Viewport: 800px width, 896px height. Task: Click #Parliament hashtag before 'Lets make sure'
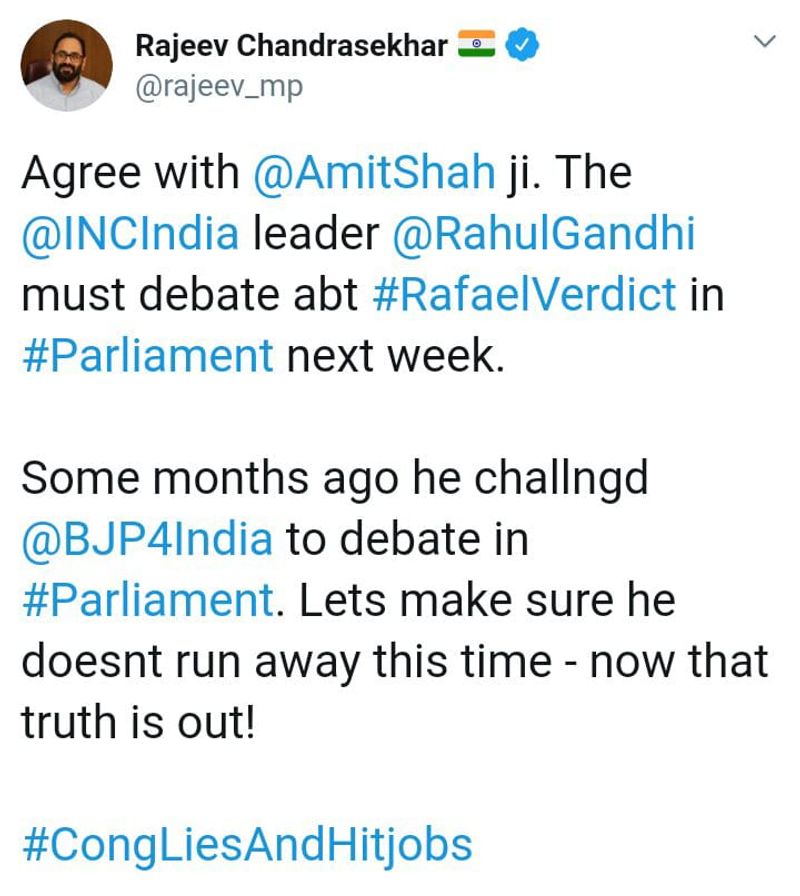coord(147,601)
